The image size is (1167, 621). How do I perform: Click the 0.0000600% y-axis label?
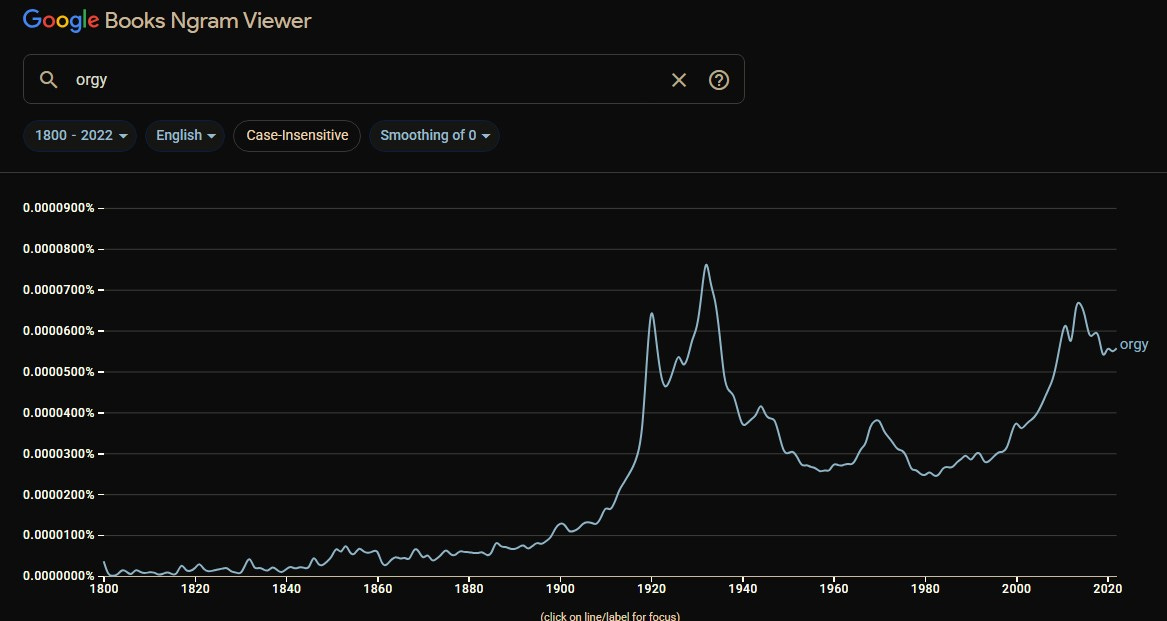tap(59, 331)
